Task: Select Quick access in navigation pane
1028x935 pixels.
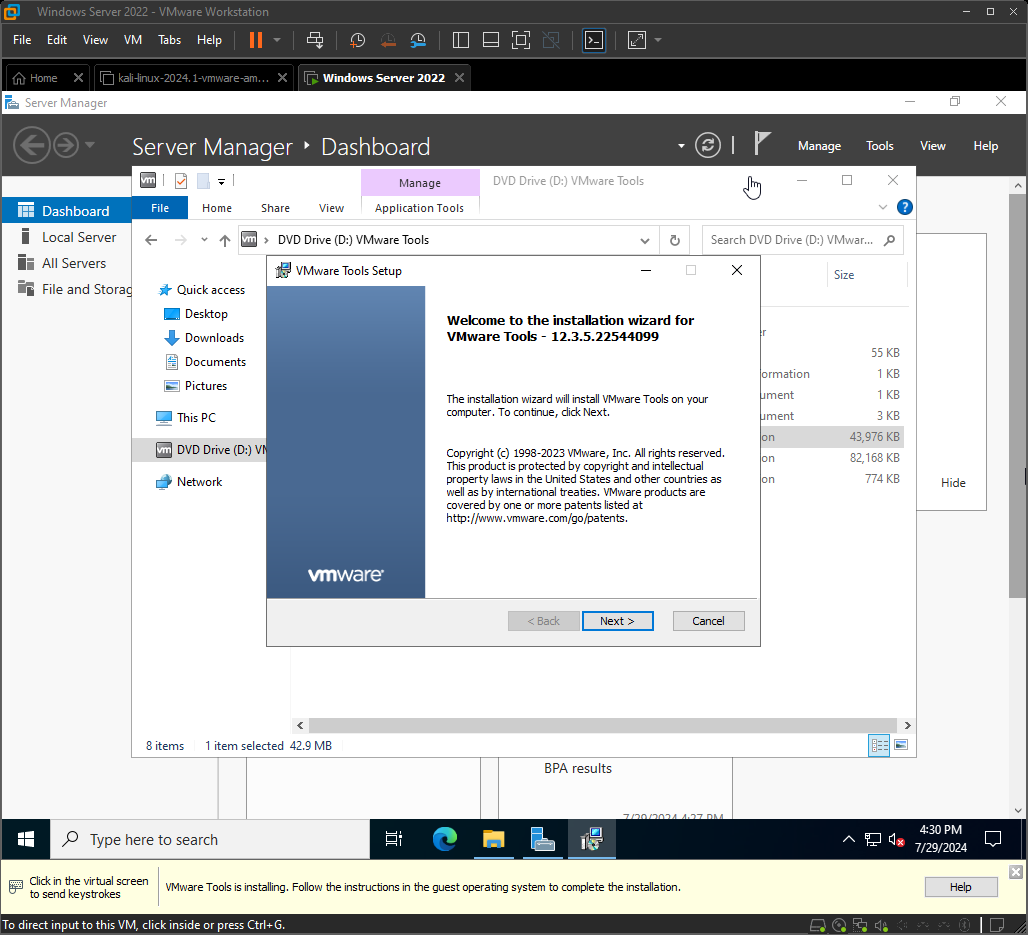Action: tap(210, 290)
